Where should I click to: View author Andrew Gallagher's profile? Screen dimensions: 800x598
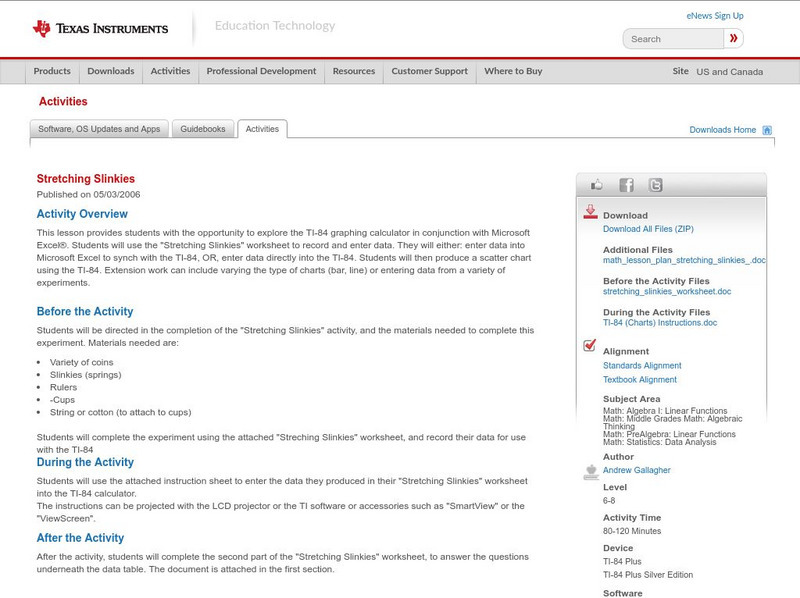[x=637, y=470]
